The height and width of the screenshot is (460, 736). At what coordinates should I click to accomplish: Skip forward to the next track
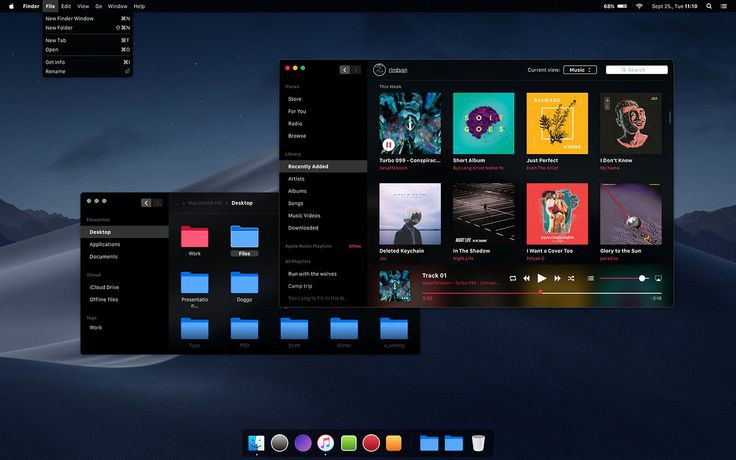click(x=557, y=278)
